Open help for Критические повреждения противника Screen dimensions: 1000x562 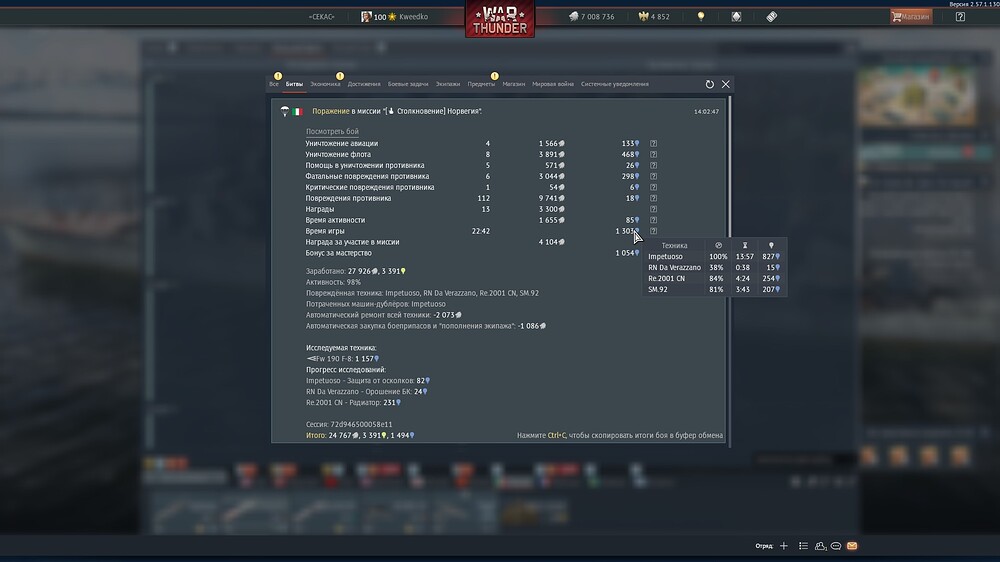click(x=653, y=188)
